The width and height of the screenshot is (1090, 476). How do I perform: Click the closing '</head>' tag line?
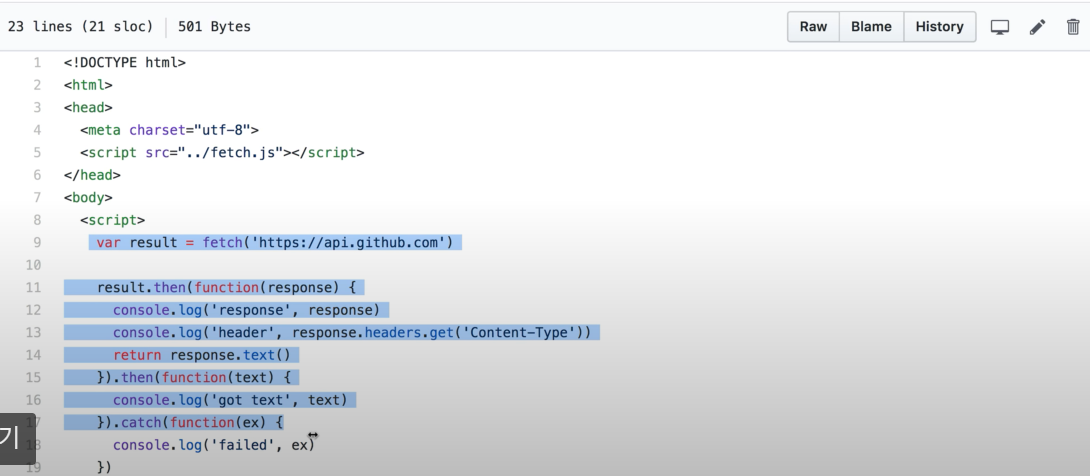tap(92, 175)
